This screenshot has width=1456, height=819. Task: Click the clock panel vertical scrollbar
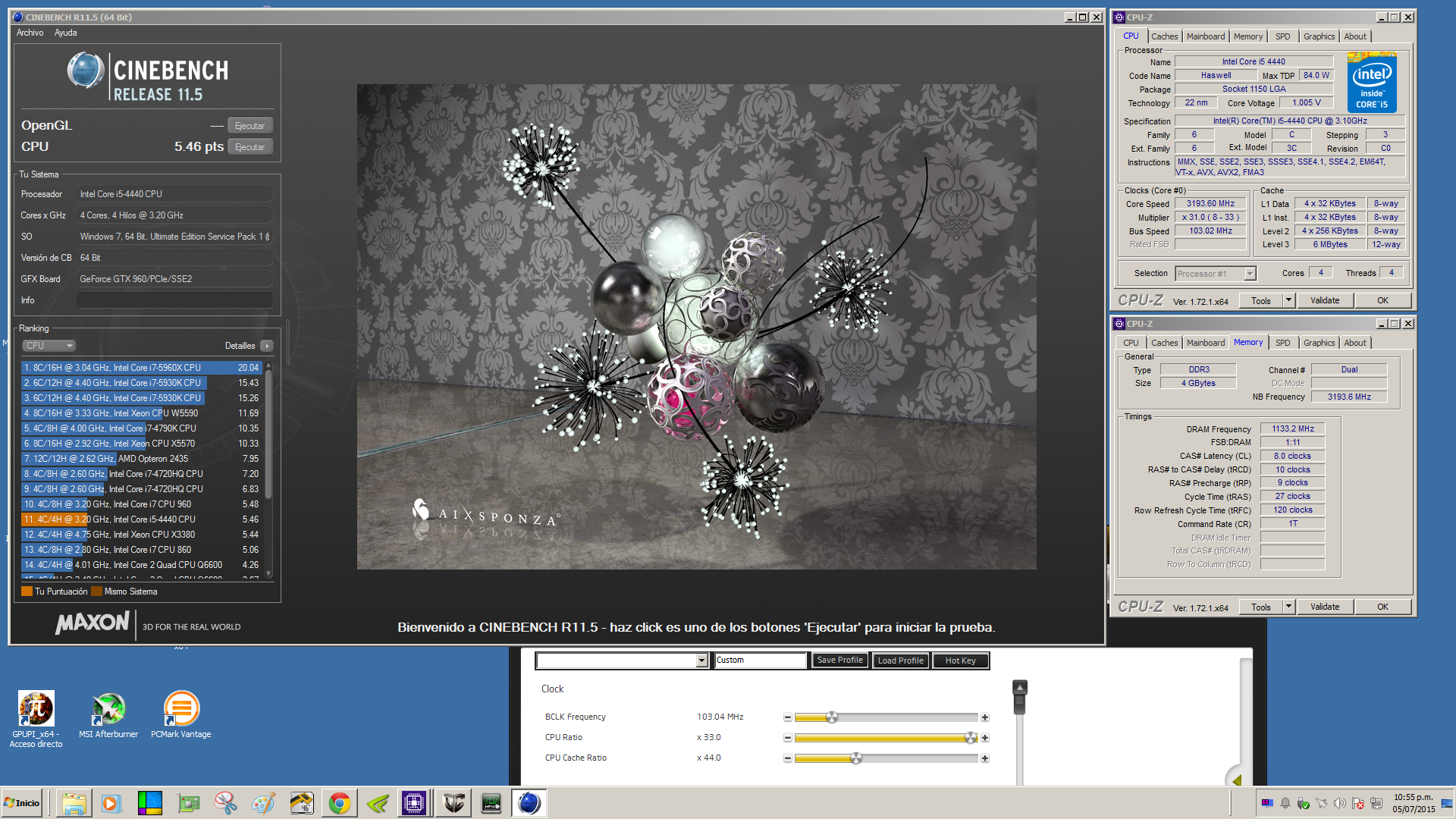(x=1019, y=733)
